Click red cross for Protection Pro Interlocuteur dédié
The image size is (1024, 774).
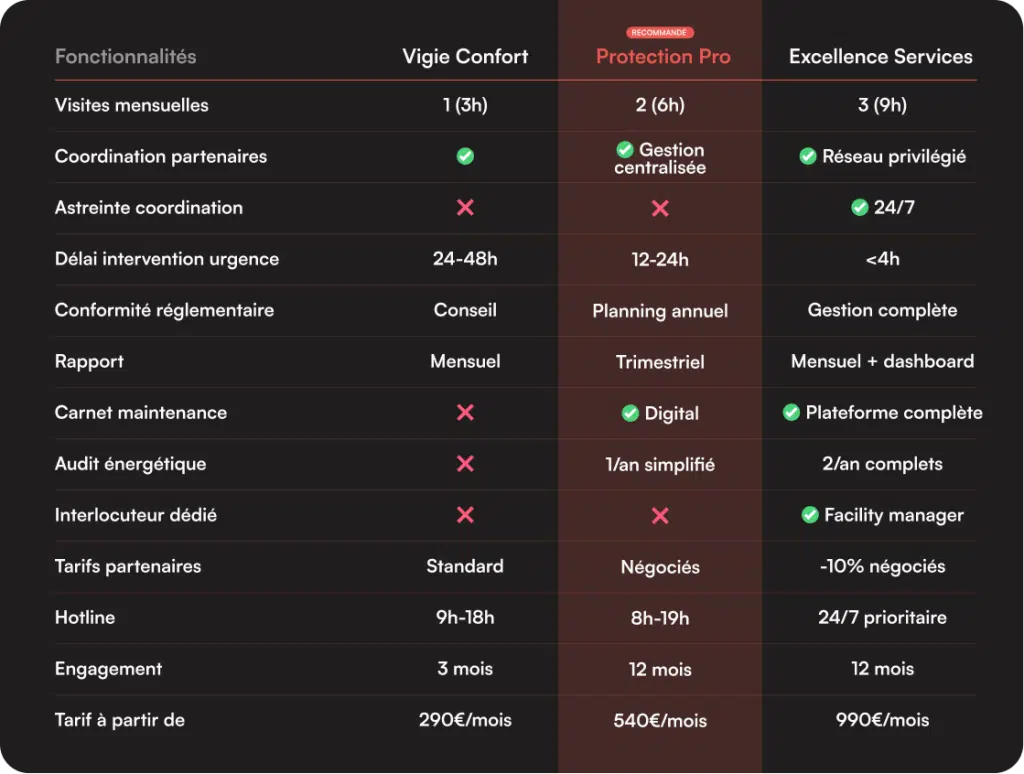pos(660,515)
